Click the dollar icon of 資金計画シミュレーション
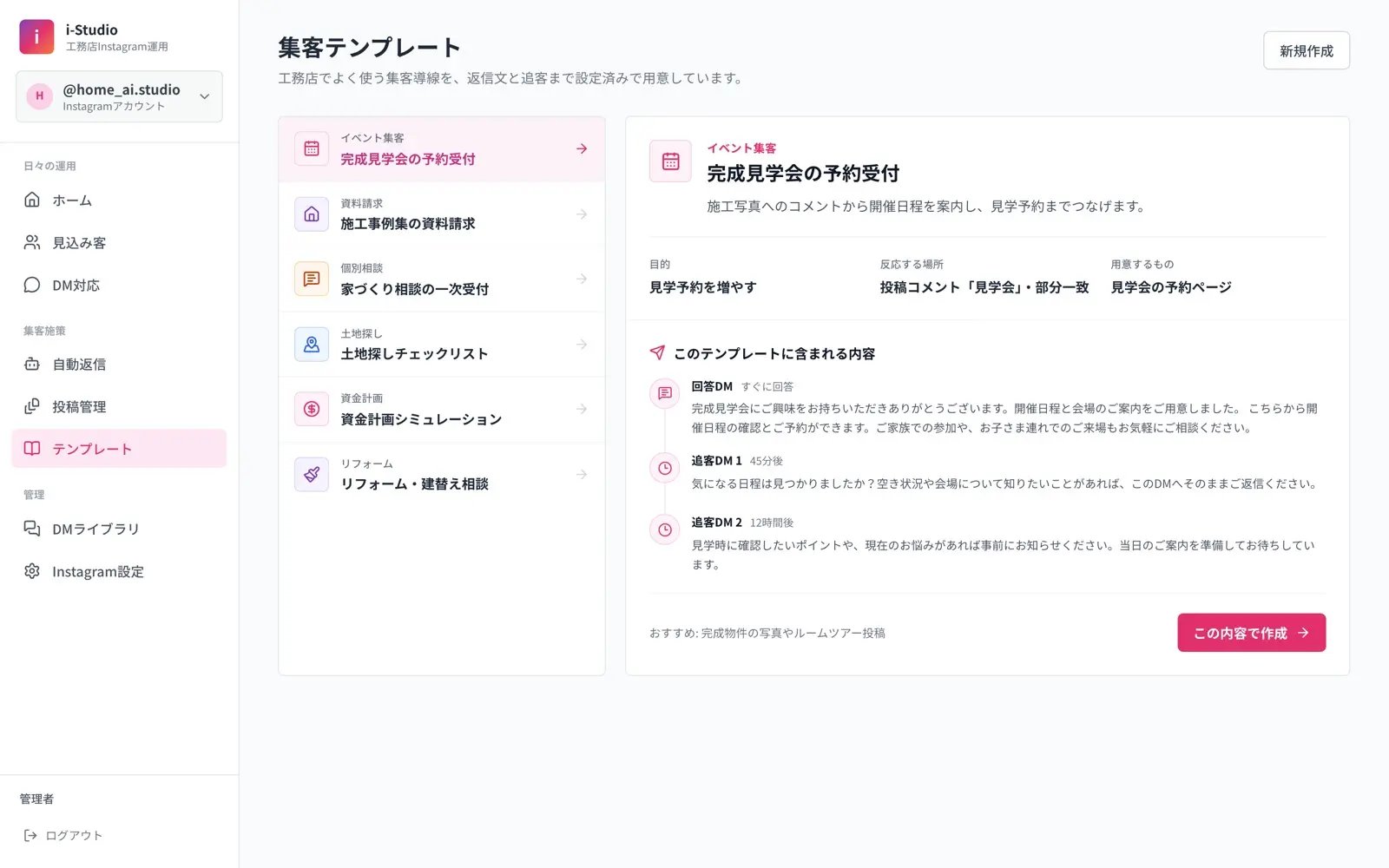 coord(312,409)
